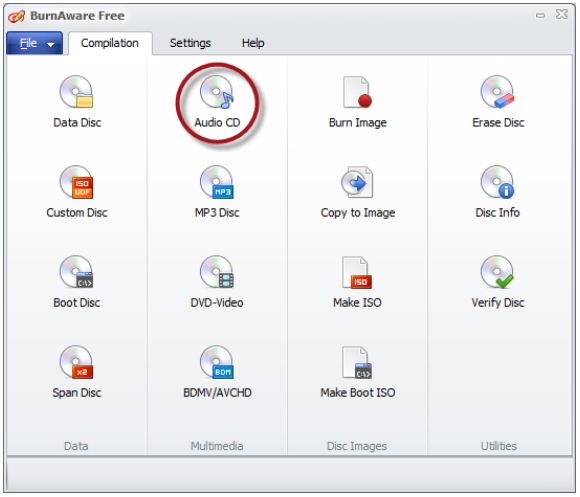Select the Make Boot ISO tool
Viewport: 580px width, 497px height.
(358, 372)
